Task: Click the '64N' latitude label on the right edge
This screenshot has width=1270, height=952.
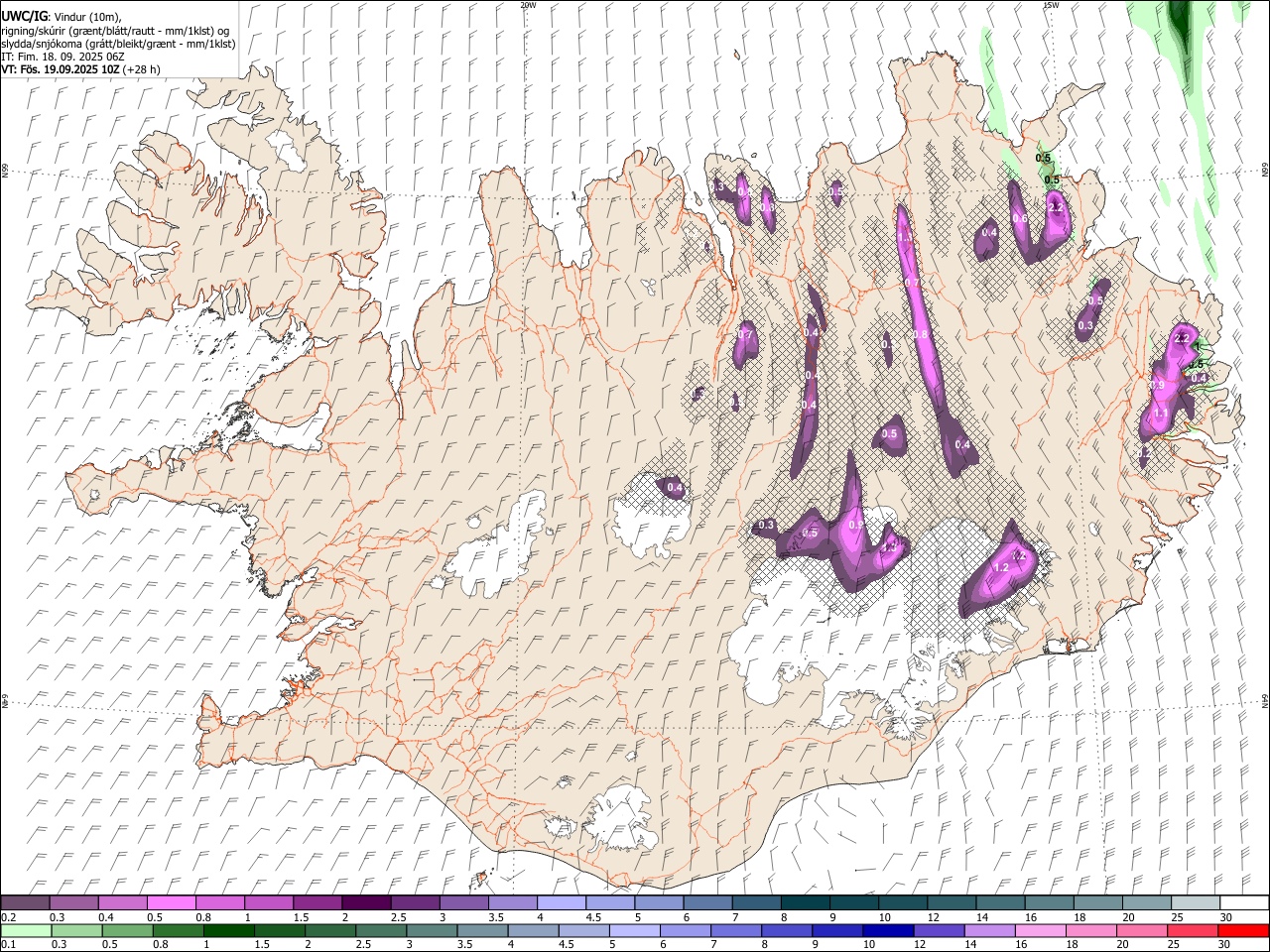Action: pyautogui.click(x=1265, y=700)
